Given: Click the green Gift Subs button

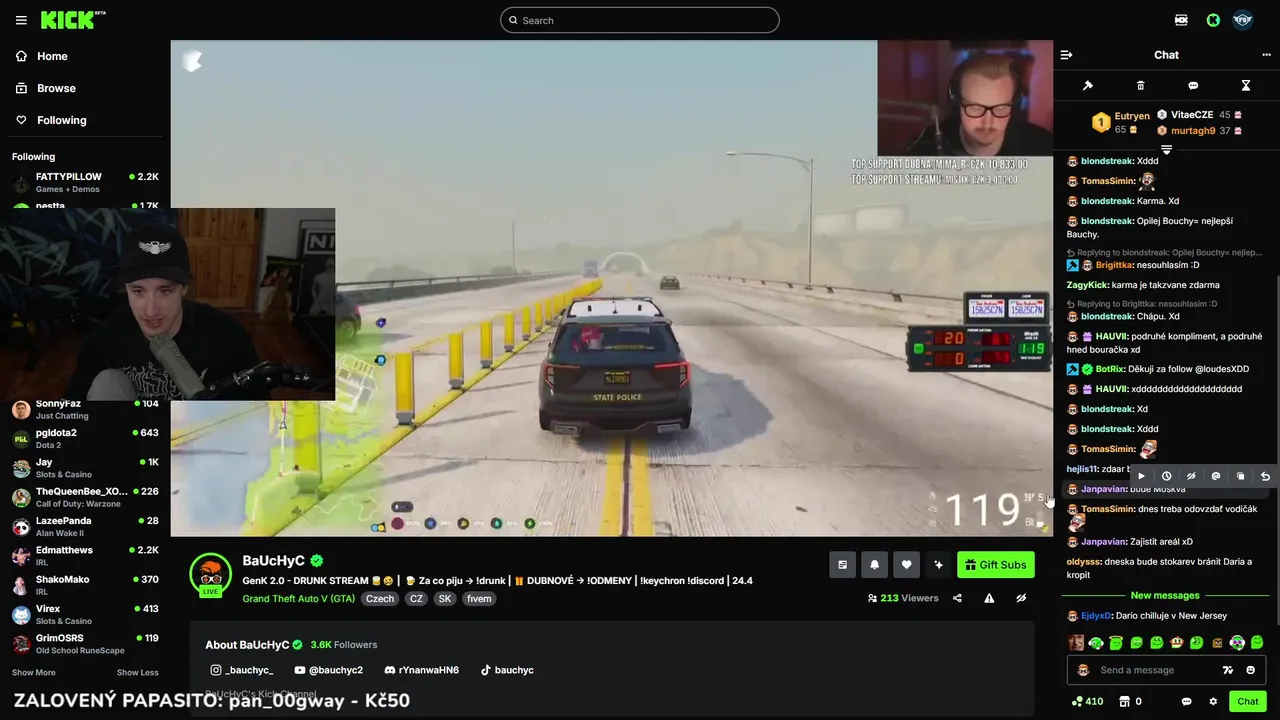Looking at the screenshot, I should pos(995,565).
